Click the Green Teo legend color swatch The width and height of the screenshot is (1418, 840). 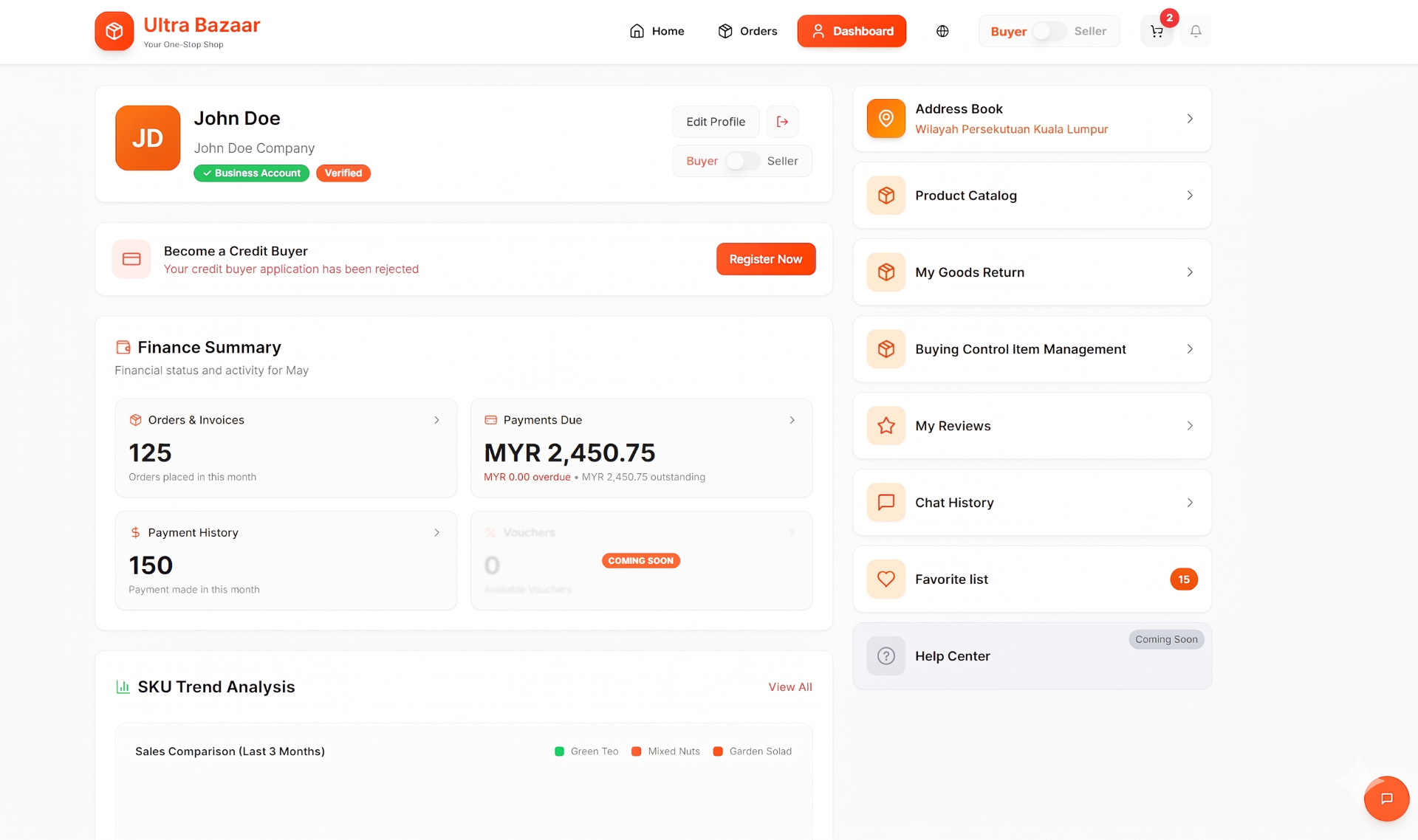pyautogui.click(x=559, y=751)
